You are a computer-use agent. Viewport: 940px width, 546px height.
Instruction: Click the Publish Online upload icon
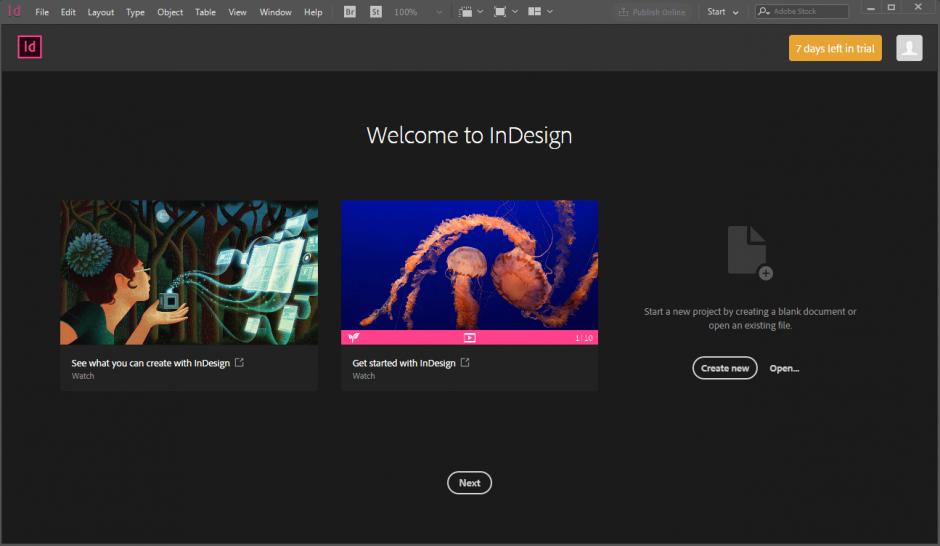(623, 12)
